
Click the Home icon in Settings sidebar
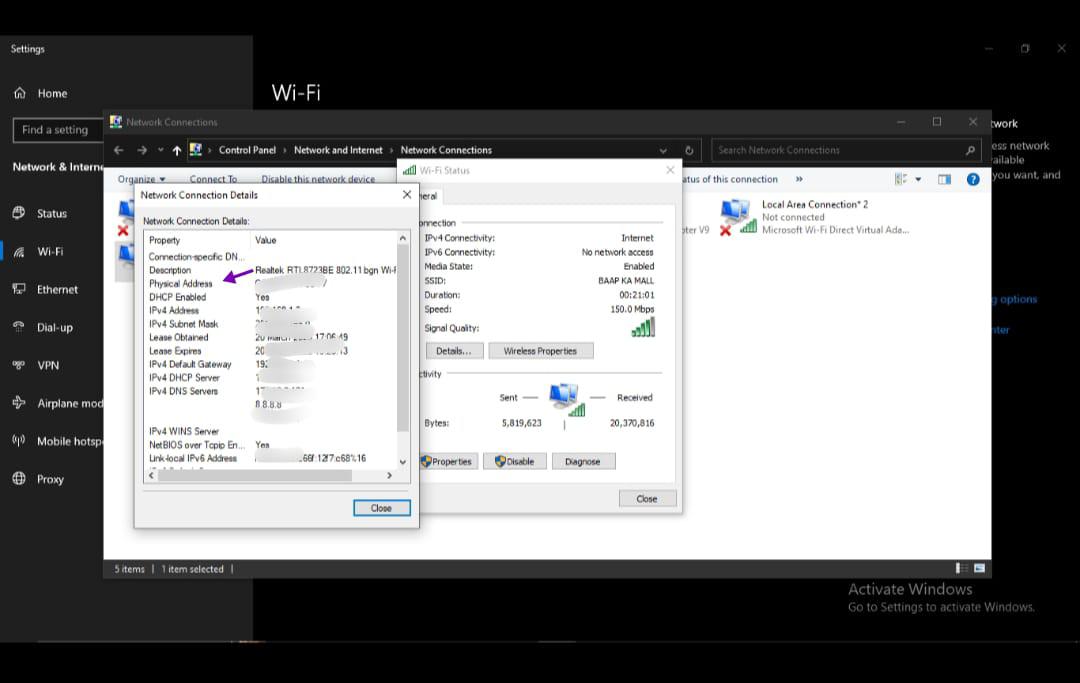tap(20, 93)
